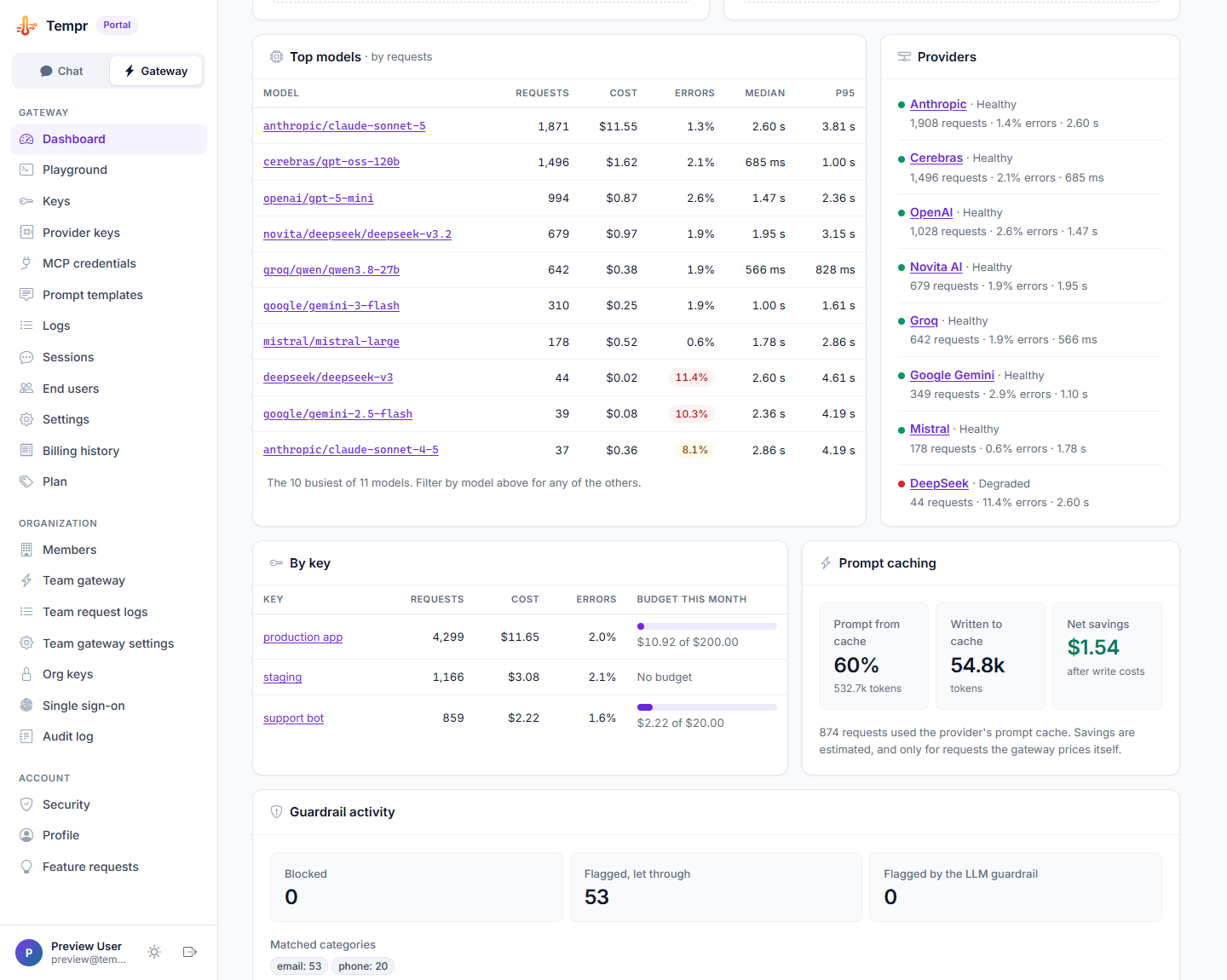Click the Billing history icon
The image size is (1227, 980).
coord(26,451)
